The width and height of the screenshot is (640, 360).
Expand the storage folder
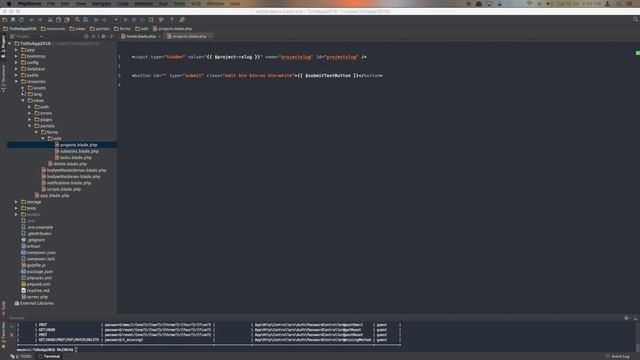(16, 202)
